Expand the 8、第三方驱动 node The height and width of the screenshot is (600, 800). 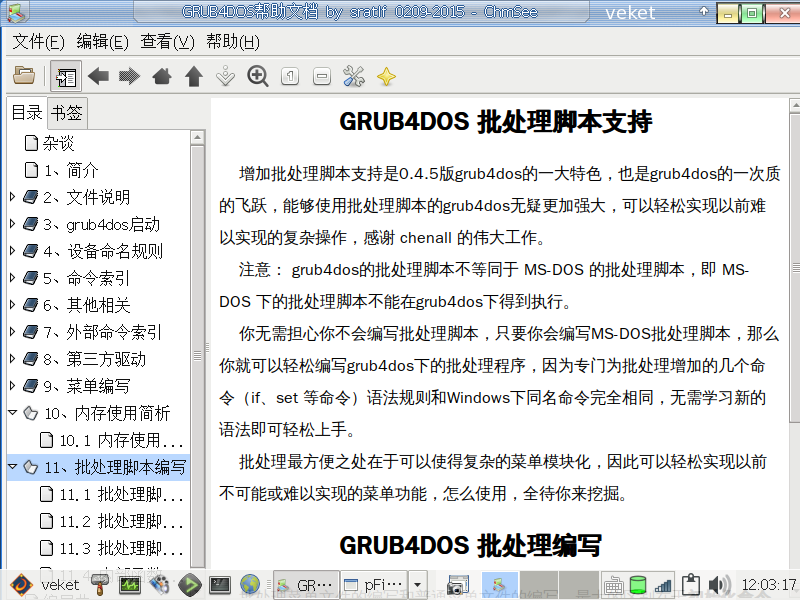click(13, 359)
